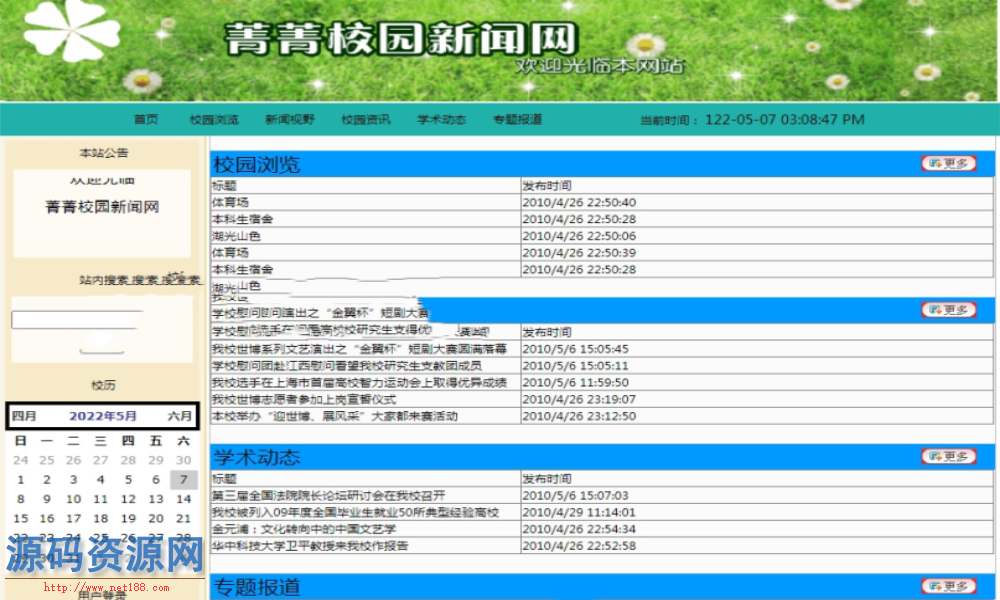Switch to 学术动态 in the navigation bar
The height and width of the screenshot is (600, 1000).
click(x=441, y=120)
